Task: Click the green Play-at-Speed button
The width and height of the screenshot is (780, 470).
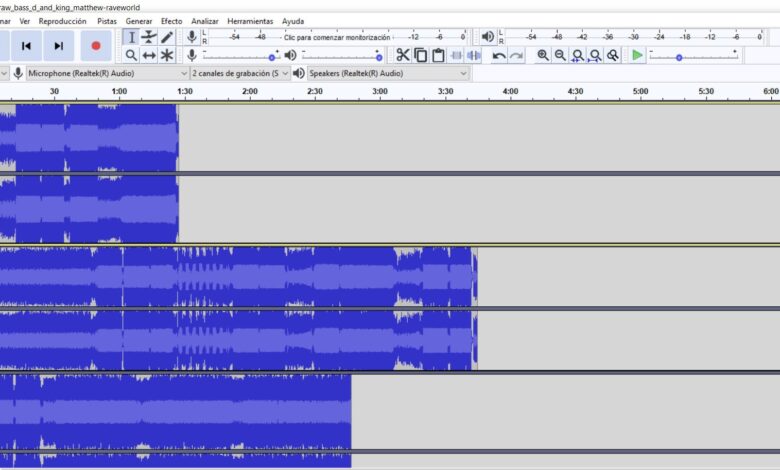Action: 637,55
